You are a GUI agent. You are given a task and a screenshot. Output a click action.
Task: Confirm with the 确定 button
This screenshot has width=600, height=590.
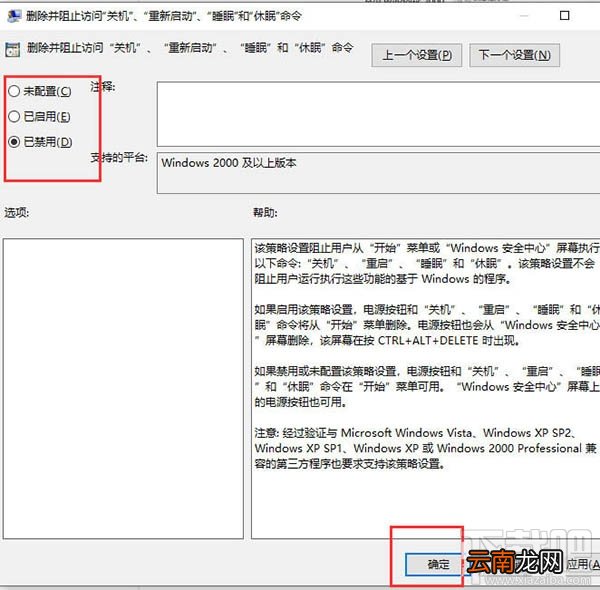[437, 564]
